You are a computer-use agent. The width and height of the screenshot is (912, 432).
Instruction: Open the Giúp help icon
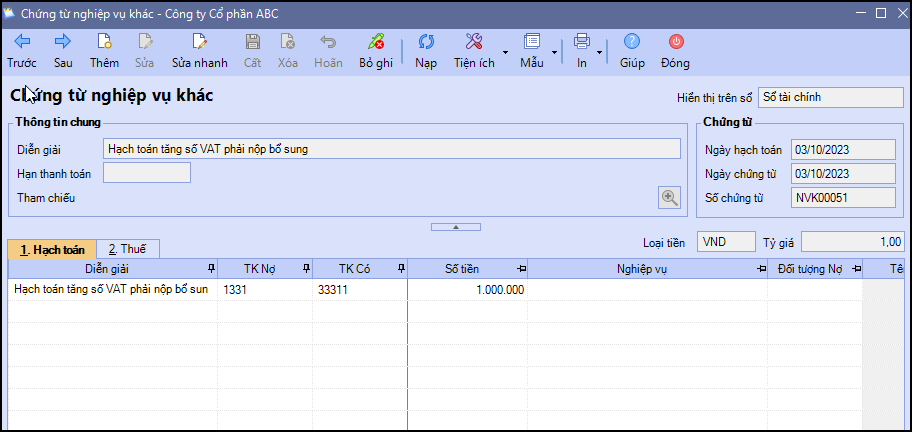tap(632, 42)
